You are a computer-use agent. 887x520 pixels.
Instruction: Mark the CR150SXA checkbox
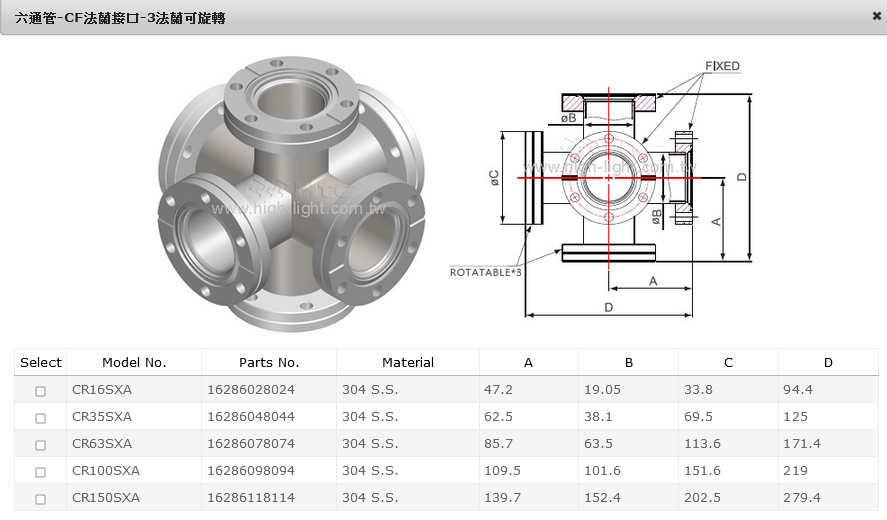(41, 499)
